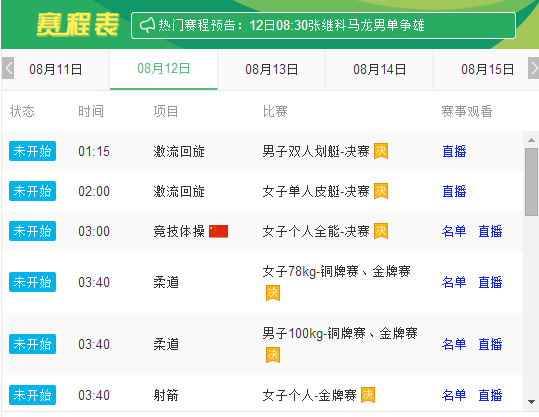
Task: Click the 女子个人-金牌赛 match text
Action: (309, 395)
